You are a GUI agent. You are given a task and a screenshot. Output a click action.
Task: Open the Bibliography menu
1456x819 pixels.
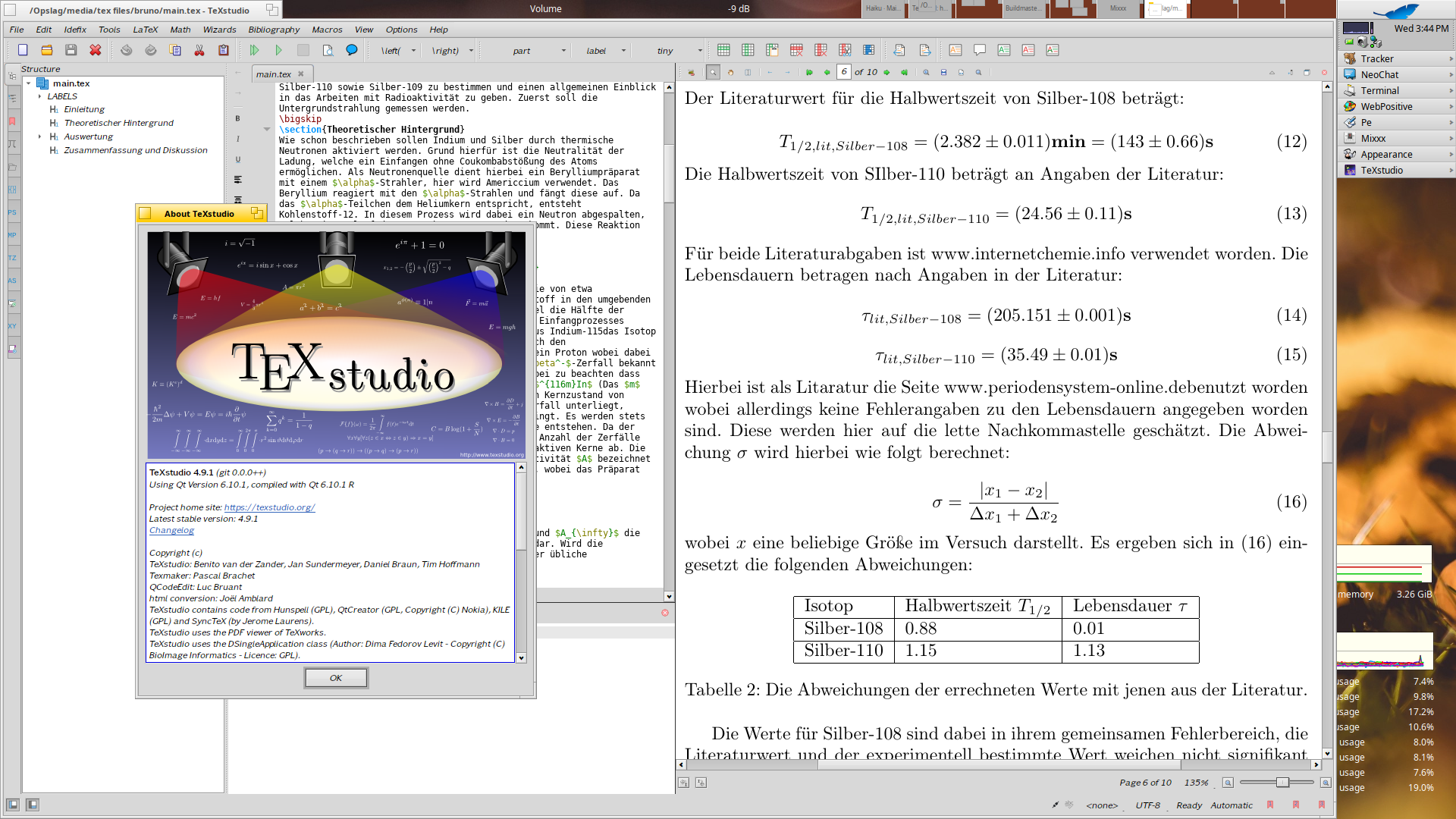coord(273,30)
